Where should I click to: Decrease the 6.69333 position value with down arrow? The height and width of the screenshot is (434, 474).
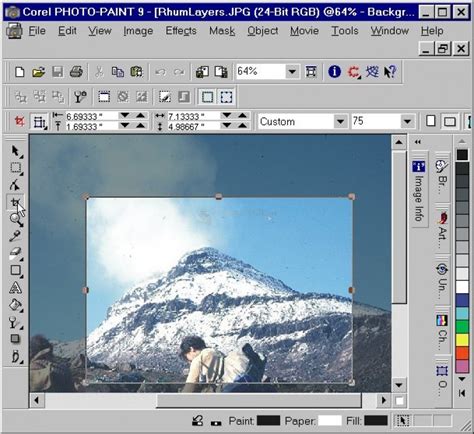pos(125,115)
